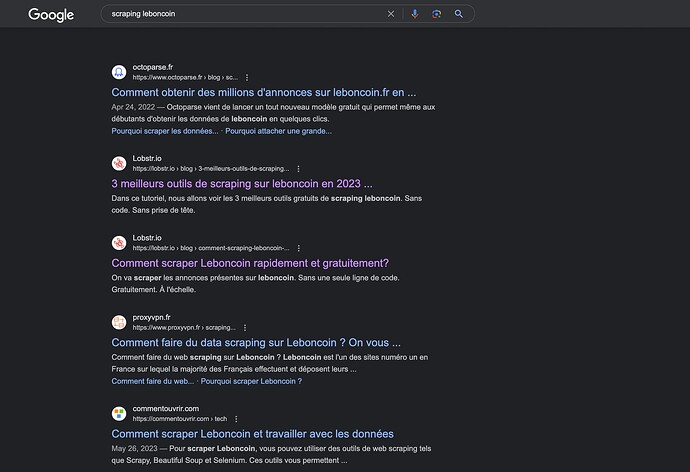The width and height of the screenshot is (690, 472).
Task: Open Google Lens image search
Action: pyautogui.click(x=437, y=14)
